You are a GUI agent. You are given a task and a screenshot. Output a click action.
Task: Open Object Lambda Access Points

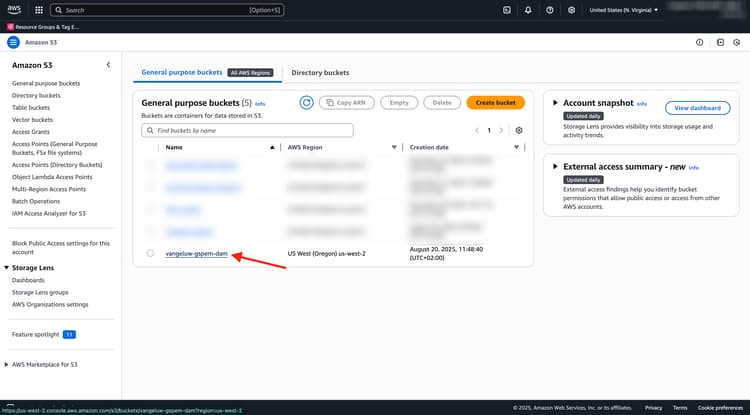[x=52, y=177]
